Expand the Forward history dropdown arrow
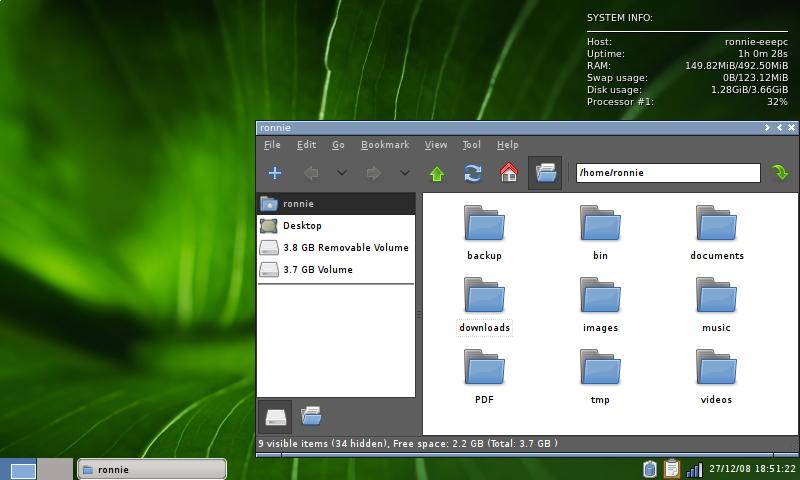800x480 pixels. [404, 173]
